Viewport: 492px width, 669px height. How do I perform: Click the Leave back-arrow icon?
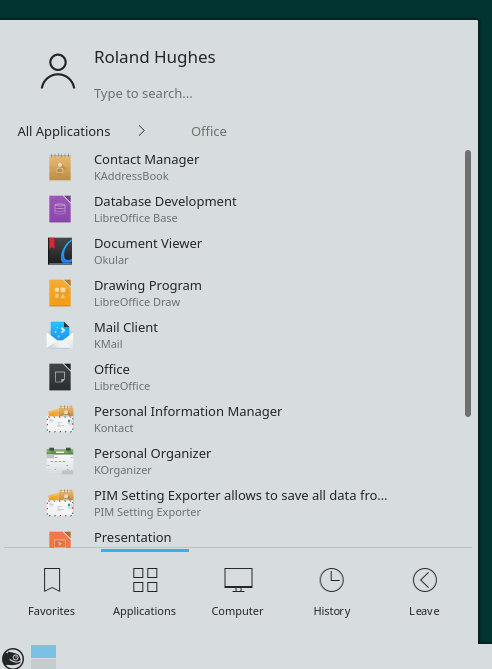(x=425, y=580)
